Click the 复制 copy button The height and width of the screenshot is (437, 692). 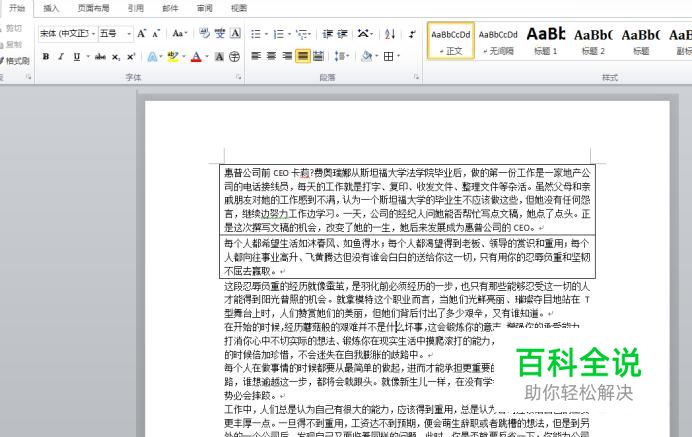coord(11,45)
